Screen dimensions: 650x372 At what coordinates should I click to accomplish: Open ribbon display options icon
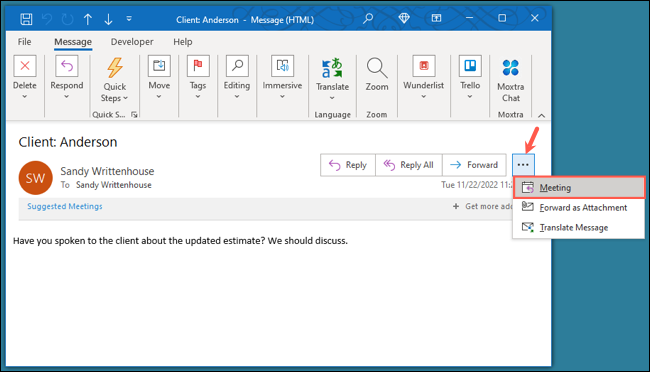436,18
